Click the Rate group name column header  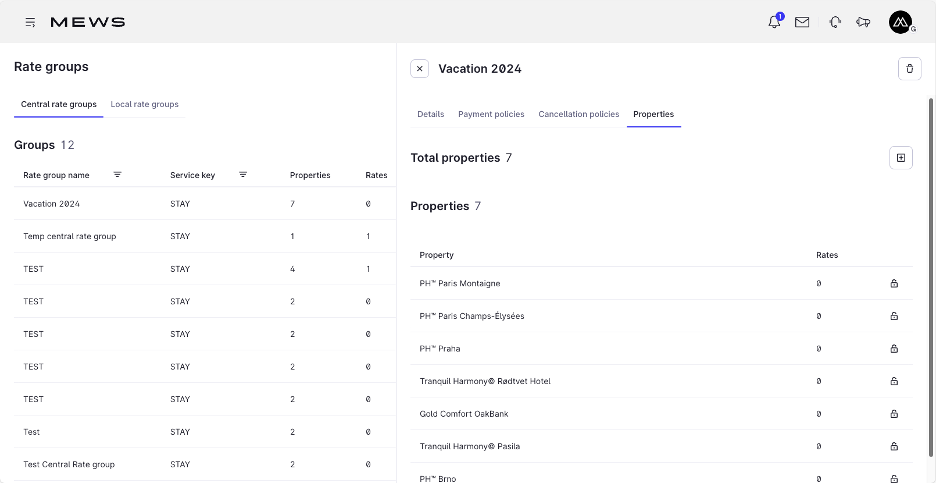click(56, 175)
